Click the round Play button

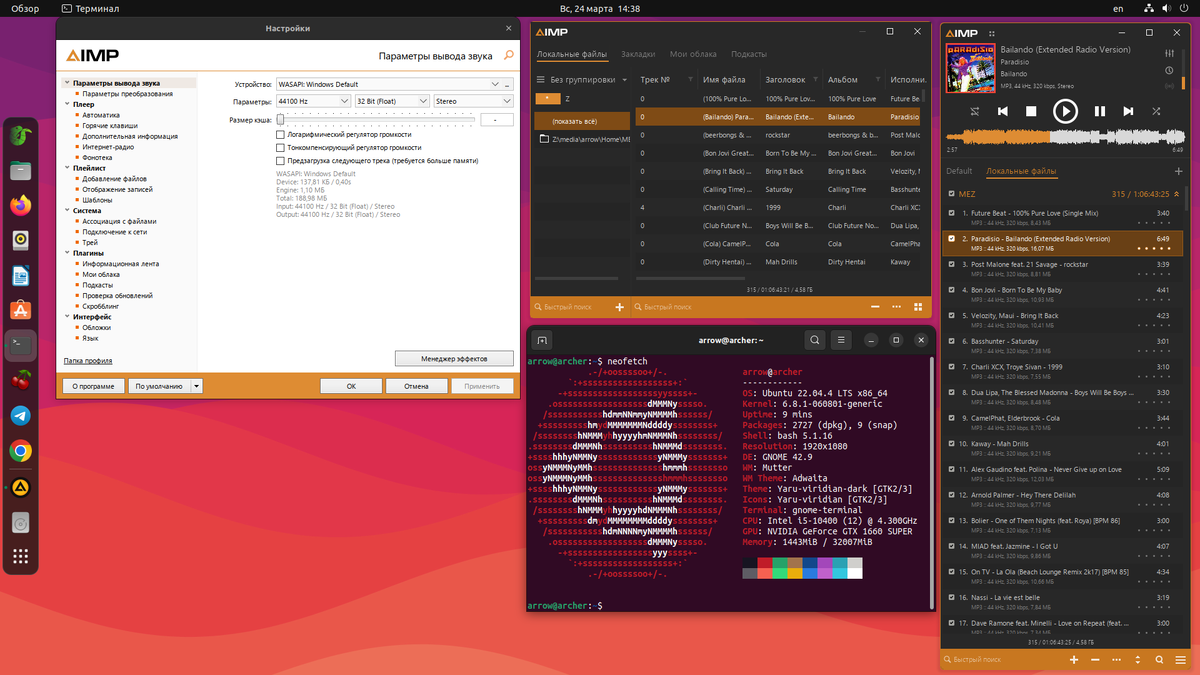[1065, 111]
